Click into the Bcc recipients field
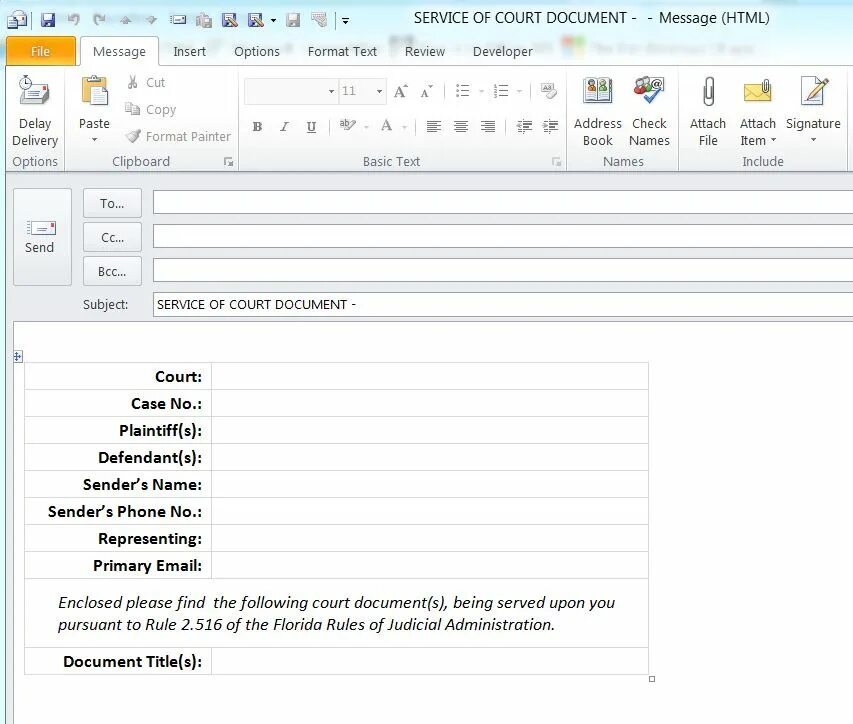The height and width of the screenshot is (724, 853). pos(503,270)
